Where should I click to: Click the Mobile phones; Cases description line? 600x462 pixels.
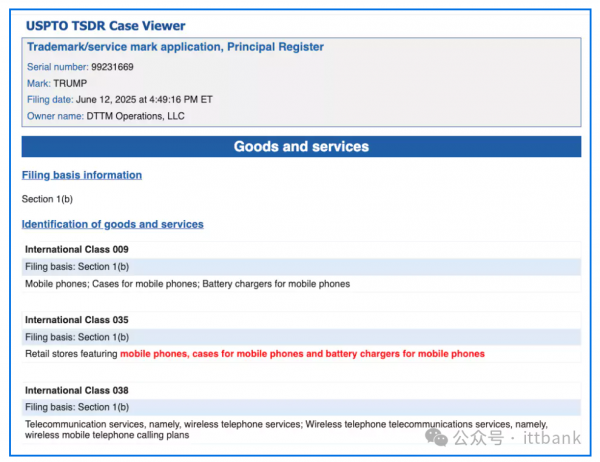pyautogui.click(x=188, y=284)
